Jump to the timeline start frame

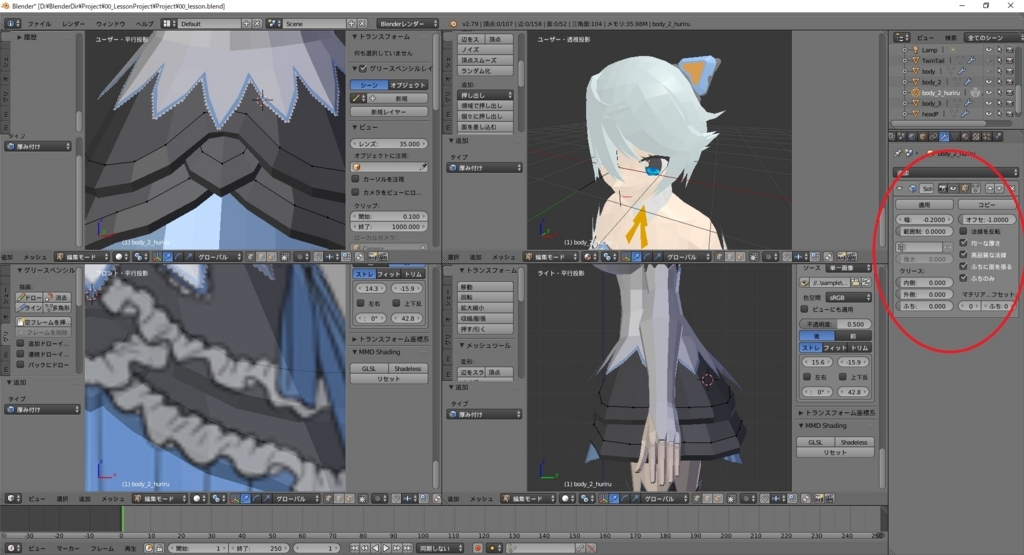coord(354,548)
